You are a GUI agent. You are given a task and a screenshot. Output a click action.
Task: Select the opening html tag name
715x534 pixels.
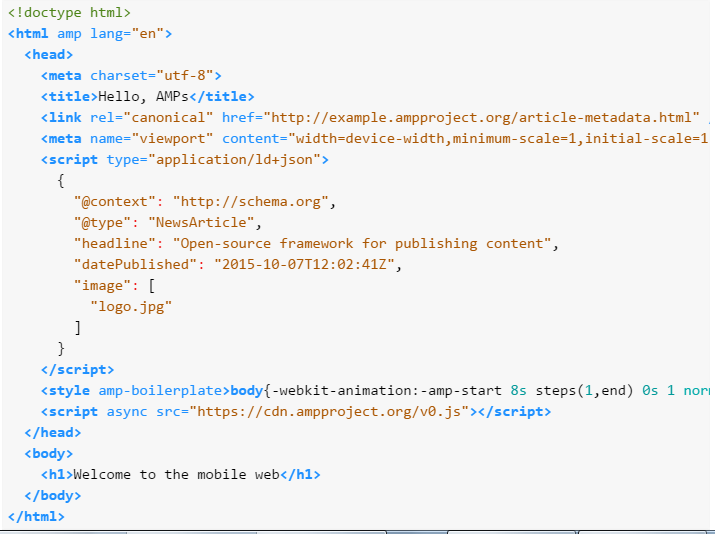click(31, 34)
